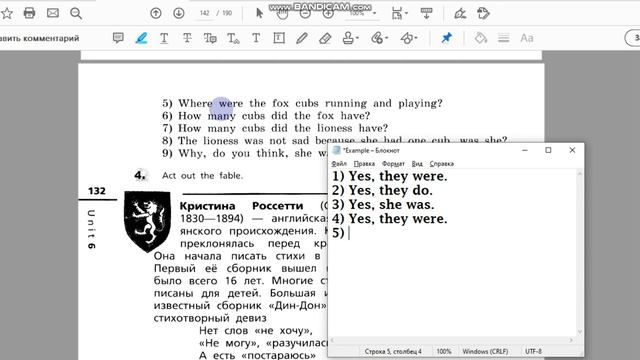The height and width of the screenshot is (360, 640).
Task: Click the zoom in plus icon
Action: tap(328, 14)
